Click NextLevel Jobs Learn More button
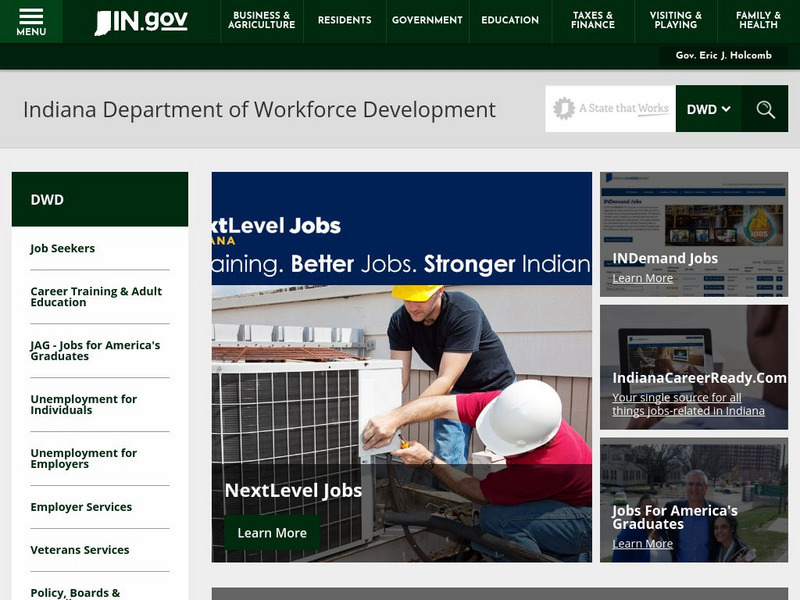This screenshot has width=800, height=600. coord(272,533)
